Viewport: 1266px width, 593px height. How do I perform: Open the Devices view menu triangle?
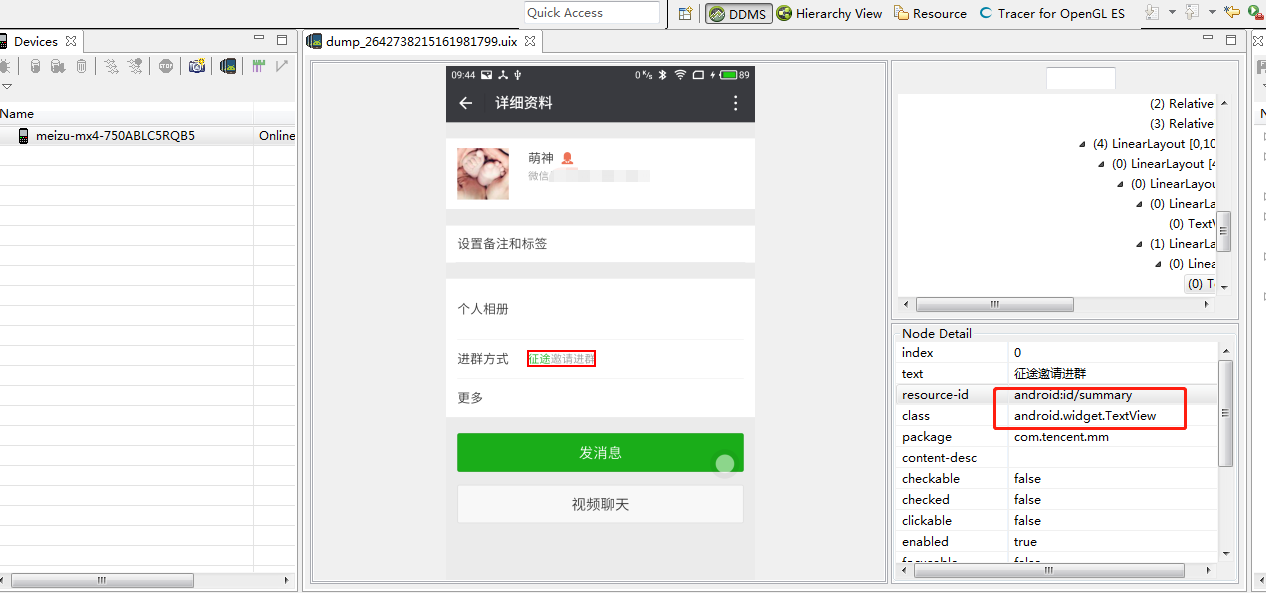point(5,87)
